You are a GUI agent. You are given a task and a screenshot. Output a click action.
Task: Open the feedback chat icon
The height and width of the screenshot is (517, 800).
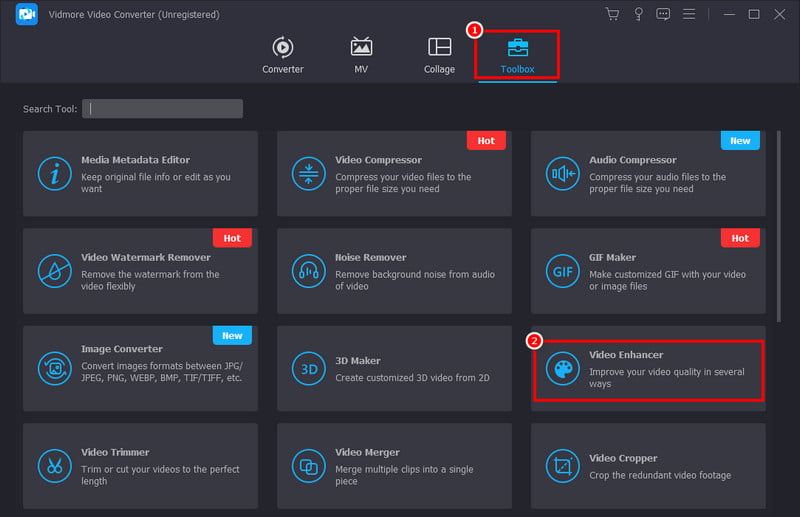coord(663,14)
